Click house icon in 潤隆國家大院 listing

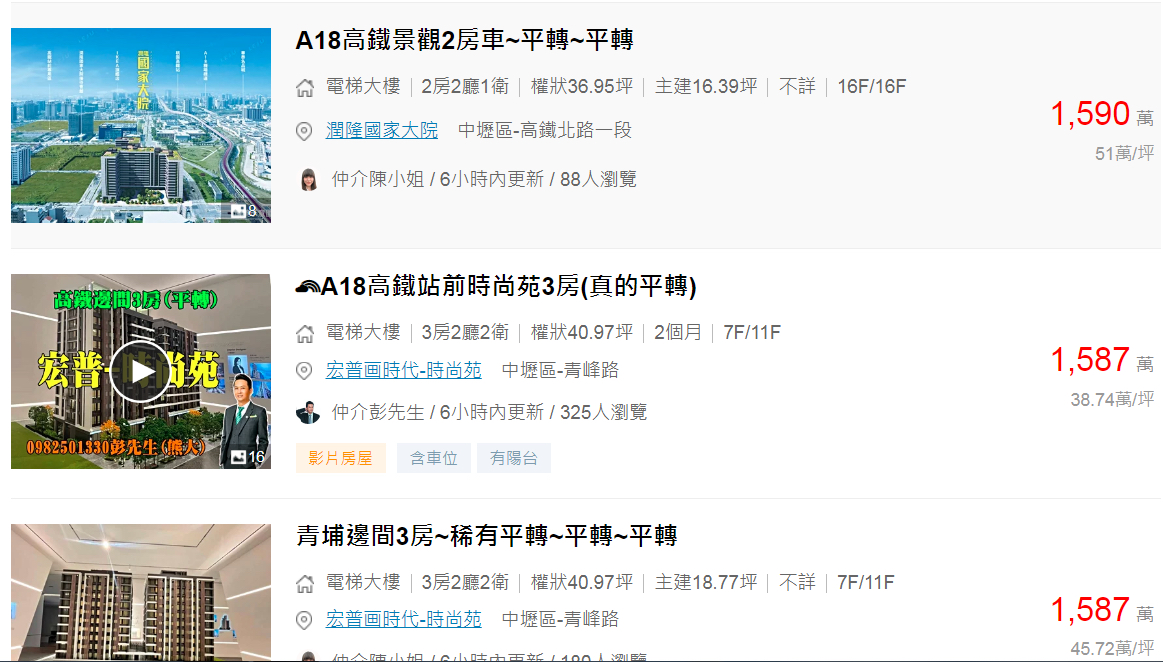coord(305,88)
